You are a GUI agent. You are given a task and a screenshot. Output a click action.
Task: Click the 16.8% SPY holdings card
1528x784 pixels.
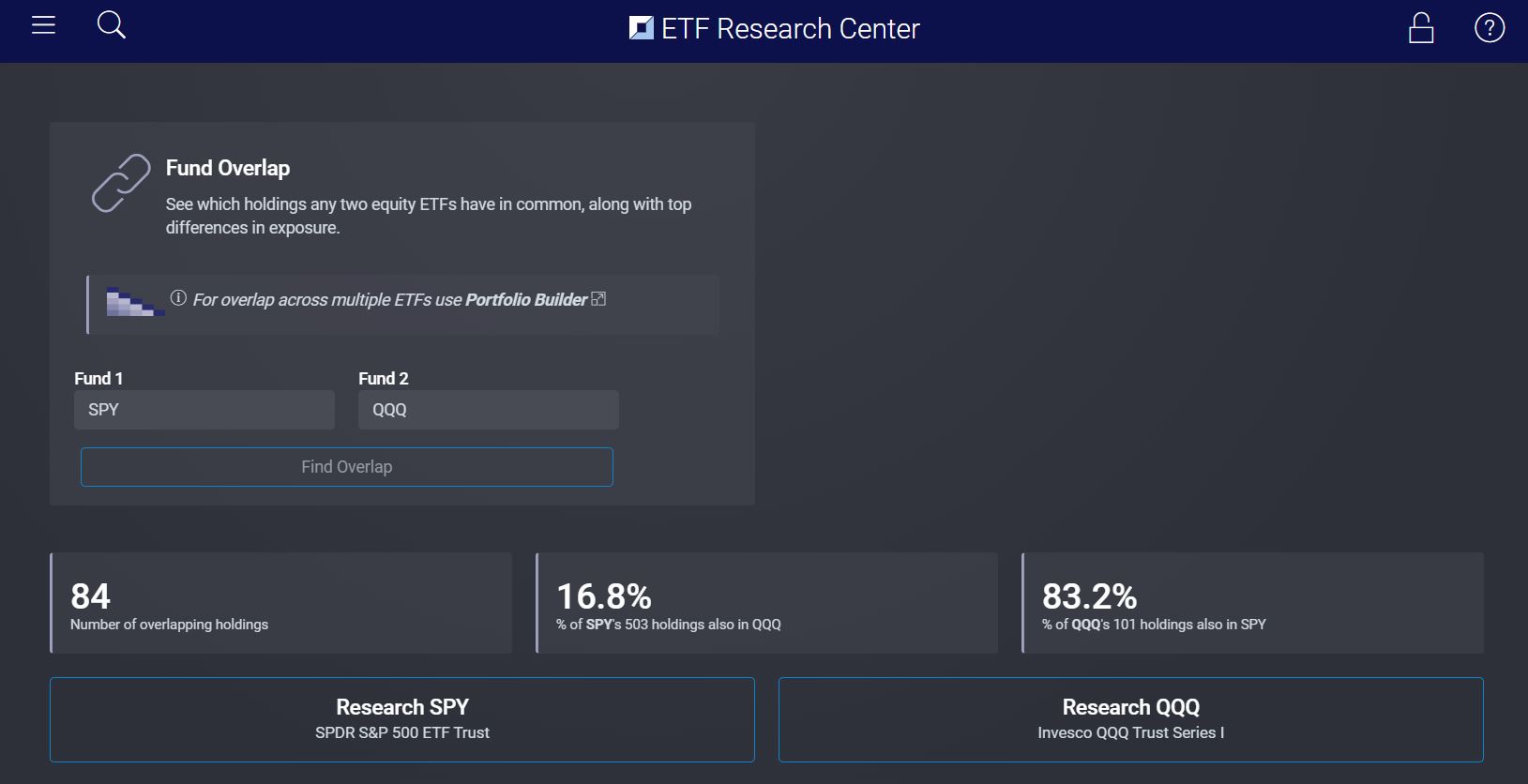766,603
